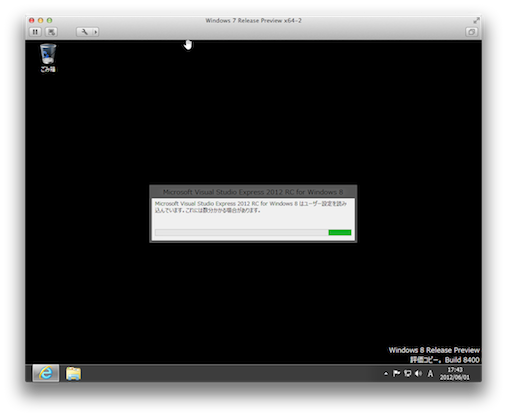Open the network status tray icon
The width and height of the screenshot is (507, 417).
coord(407,373)
